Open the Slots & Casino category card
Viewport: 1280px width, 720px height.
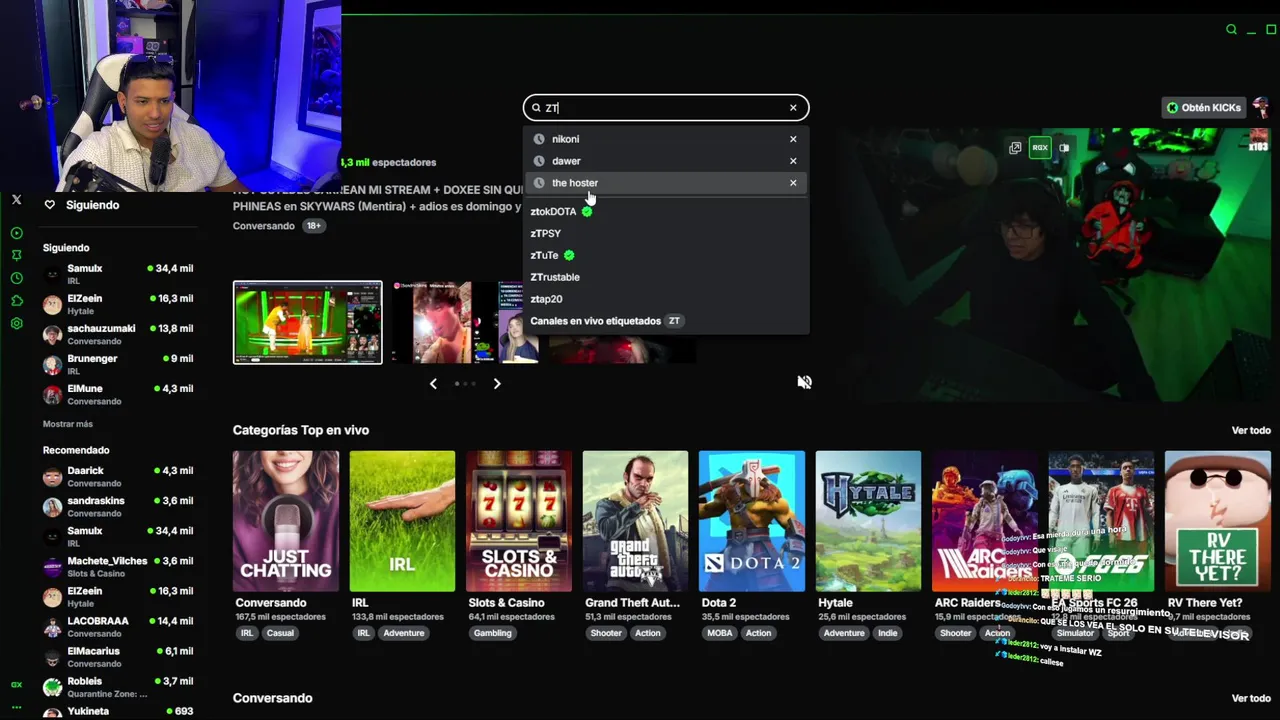519,521
